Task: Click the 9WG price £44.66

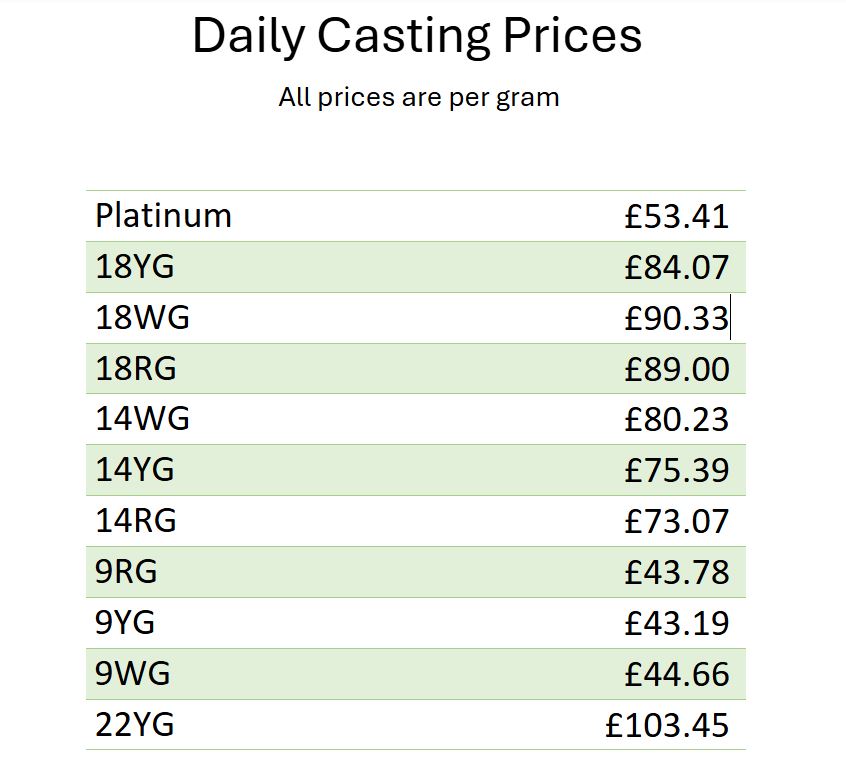Action: click(x=677, y=674)
